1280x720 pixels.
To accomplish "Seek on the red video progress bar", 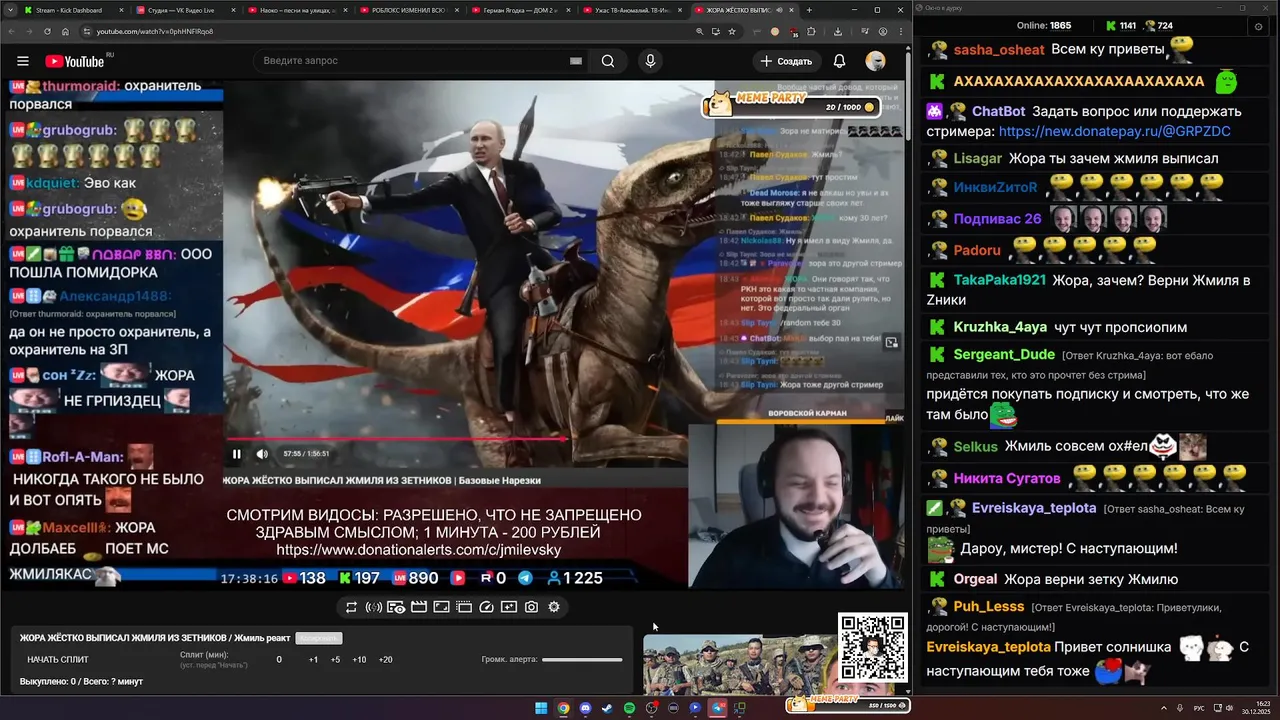I will pyautogui.click(x=399, y=439).
